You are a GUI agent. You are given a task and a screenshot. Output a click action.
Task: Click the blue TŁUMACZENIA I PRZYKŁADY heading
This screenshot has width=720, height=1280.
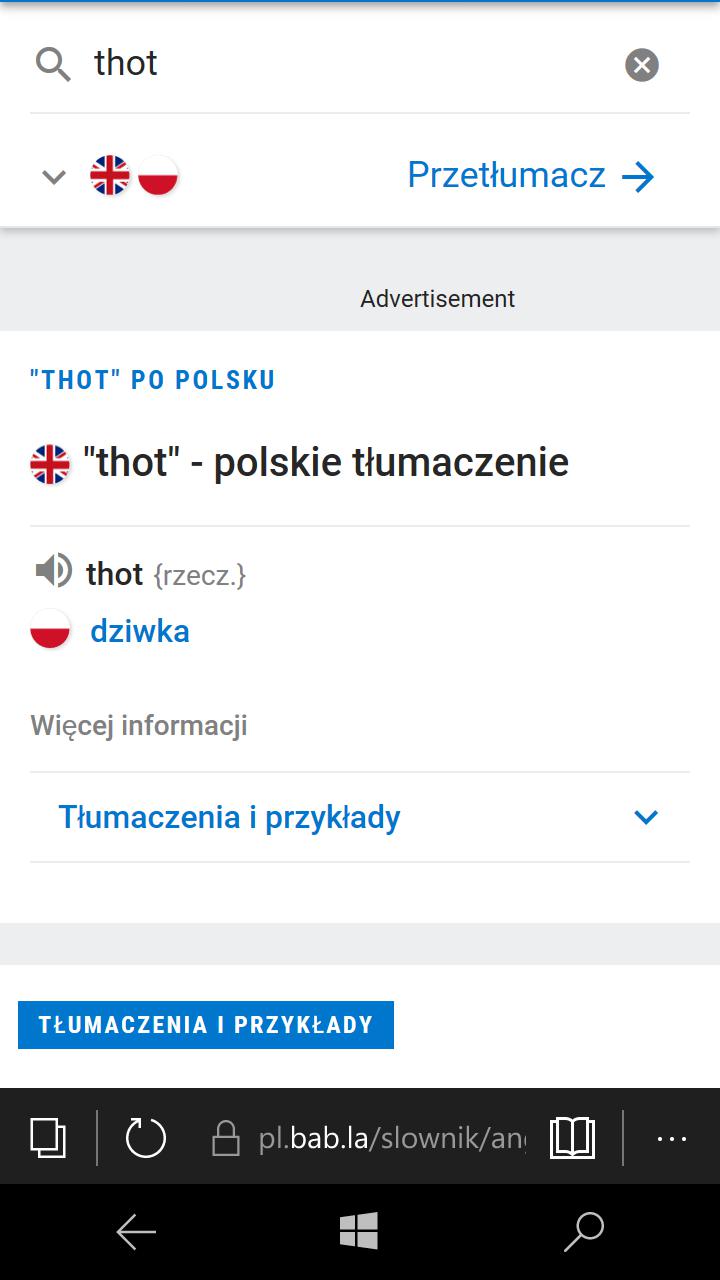click(x=206, y=1025)
